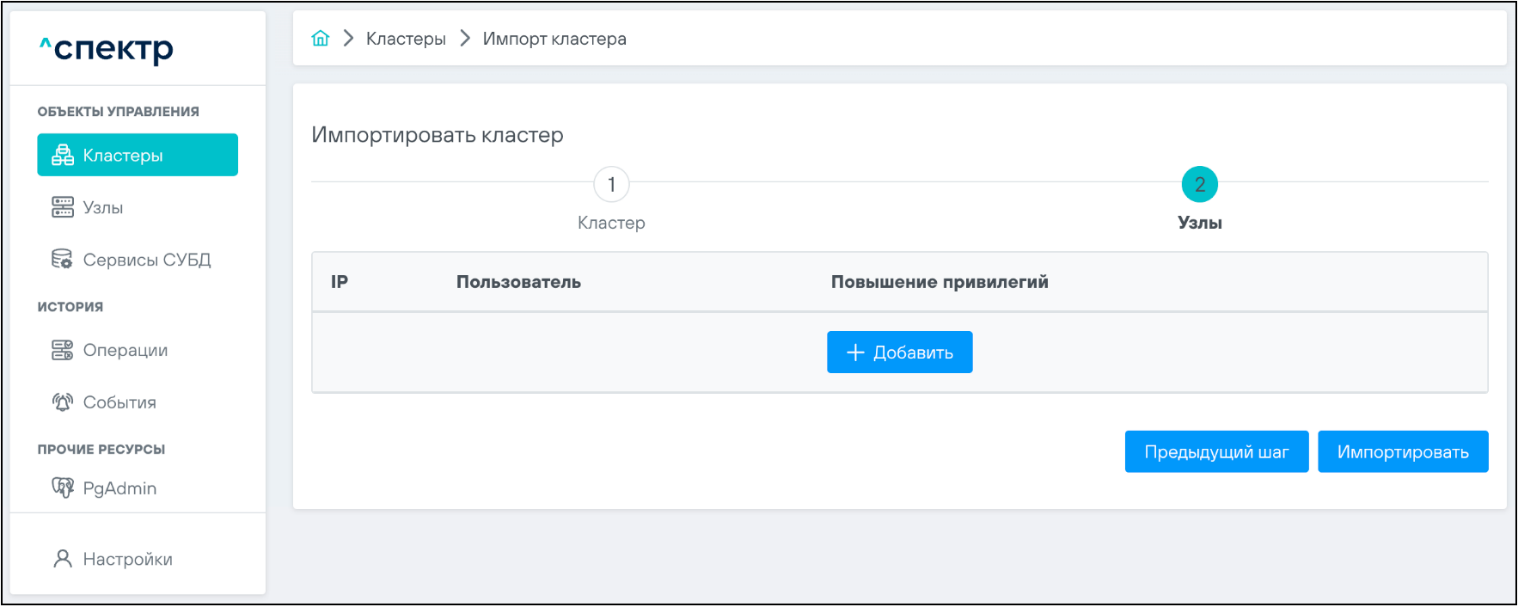
Task: Navigate to Кластеры in the breadcrumb
Action: [x=406, y=39]
